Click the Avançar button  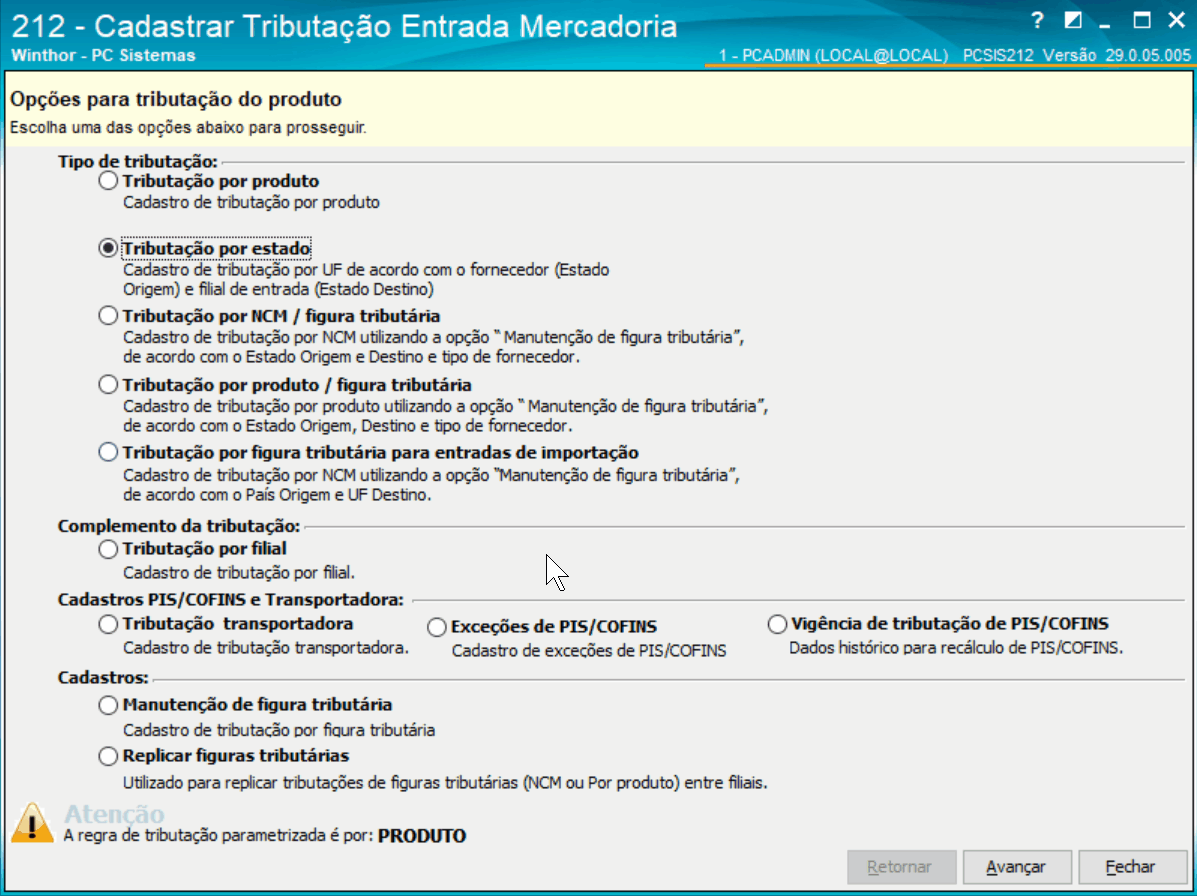pos(1017,867)
